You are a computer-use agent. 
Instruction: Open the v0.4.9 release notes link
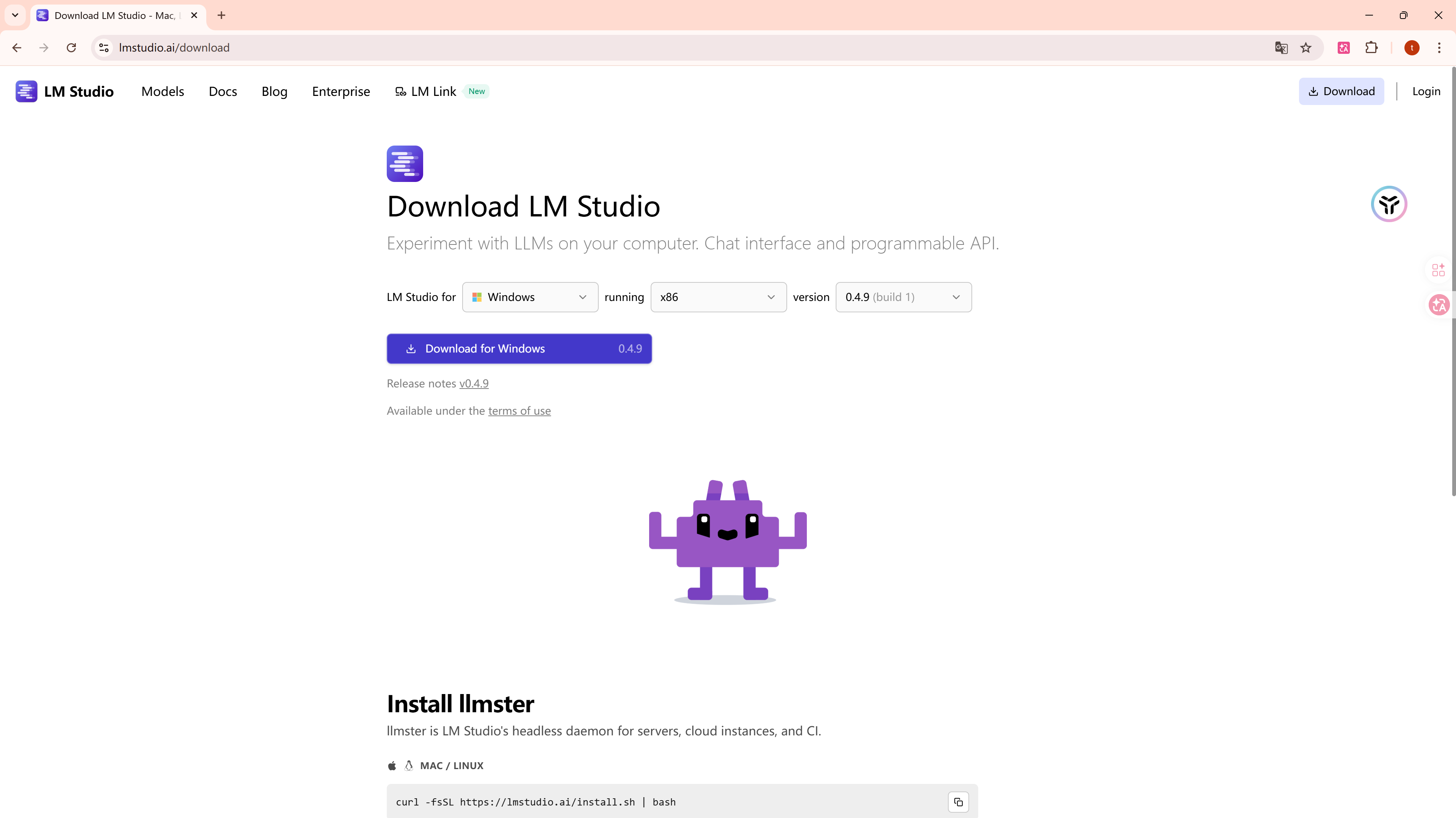pos(474,384)
